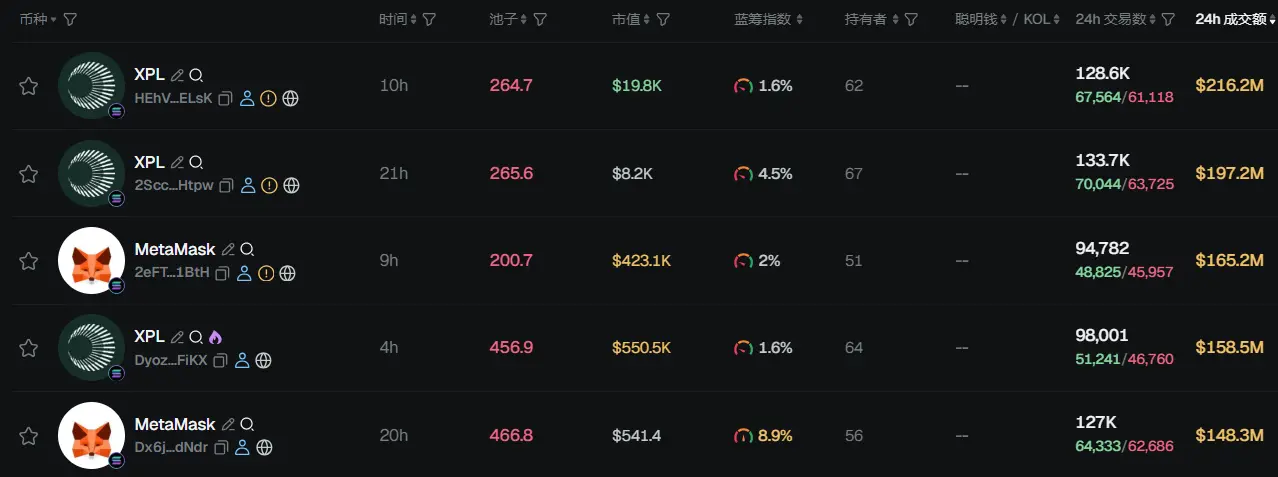This screenshot has height=477, width=1278.
Task: Click the flame icon on the 4h XPL row
Action: point(216,337)
